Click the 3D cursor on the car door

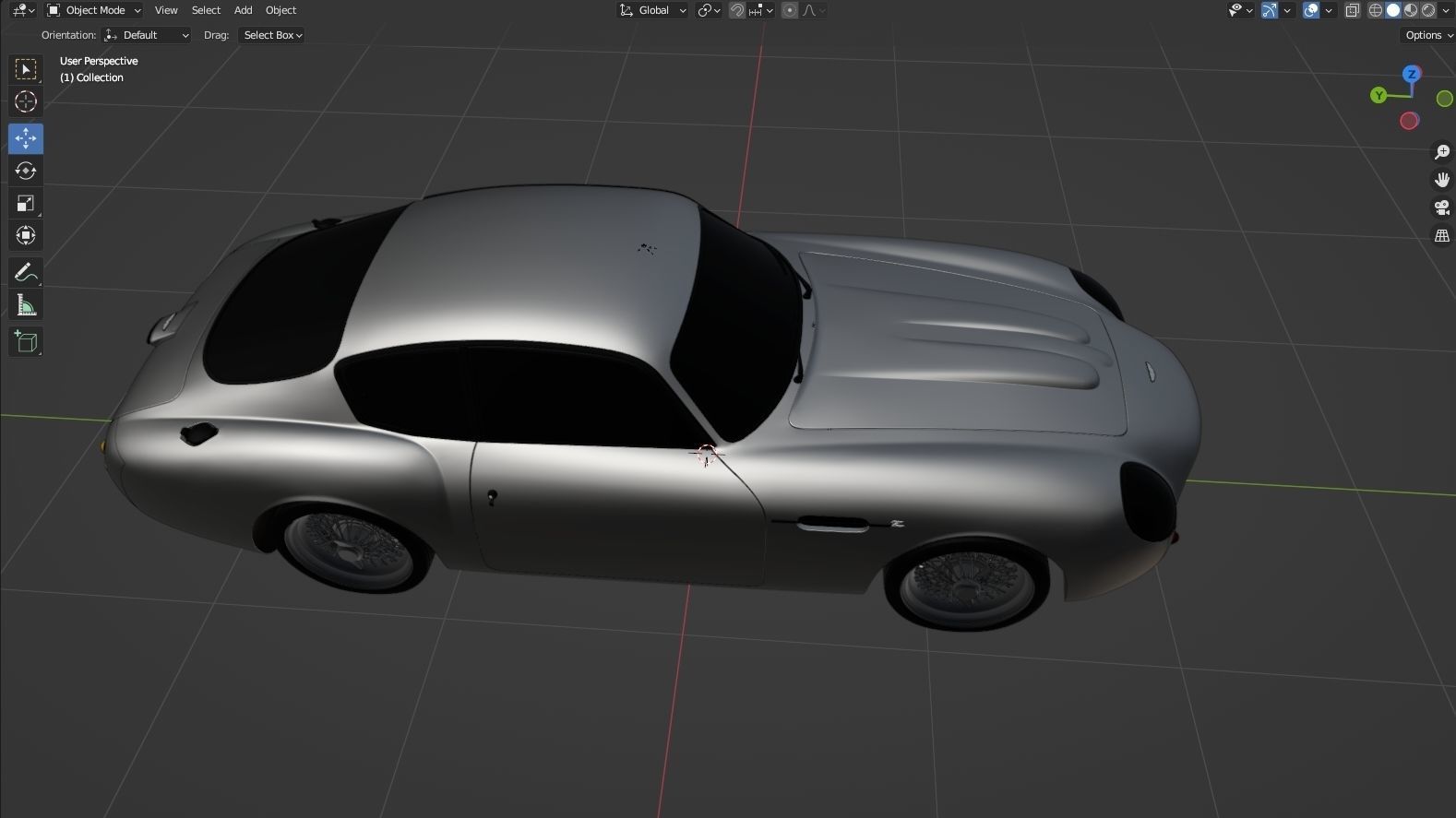point(707,454)
